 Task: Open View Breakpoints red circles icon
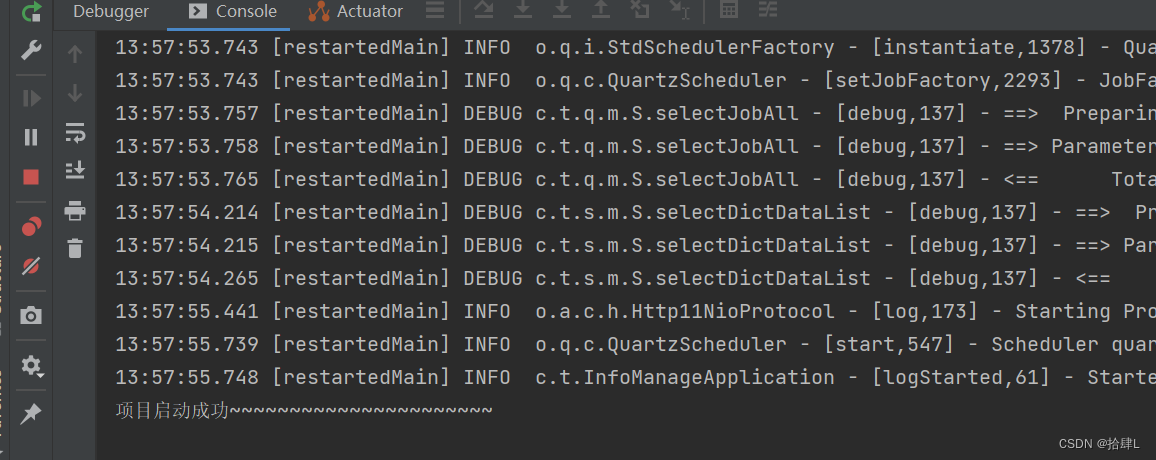[31, 226]
